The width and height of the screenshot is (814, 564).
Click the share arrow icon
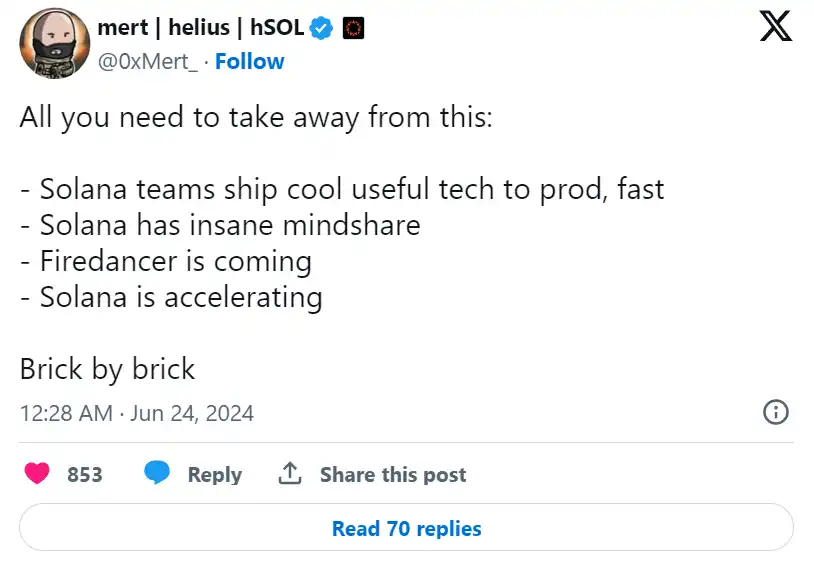pyautogui.click(x=290, y=474)
